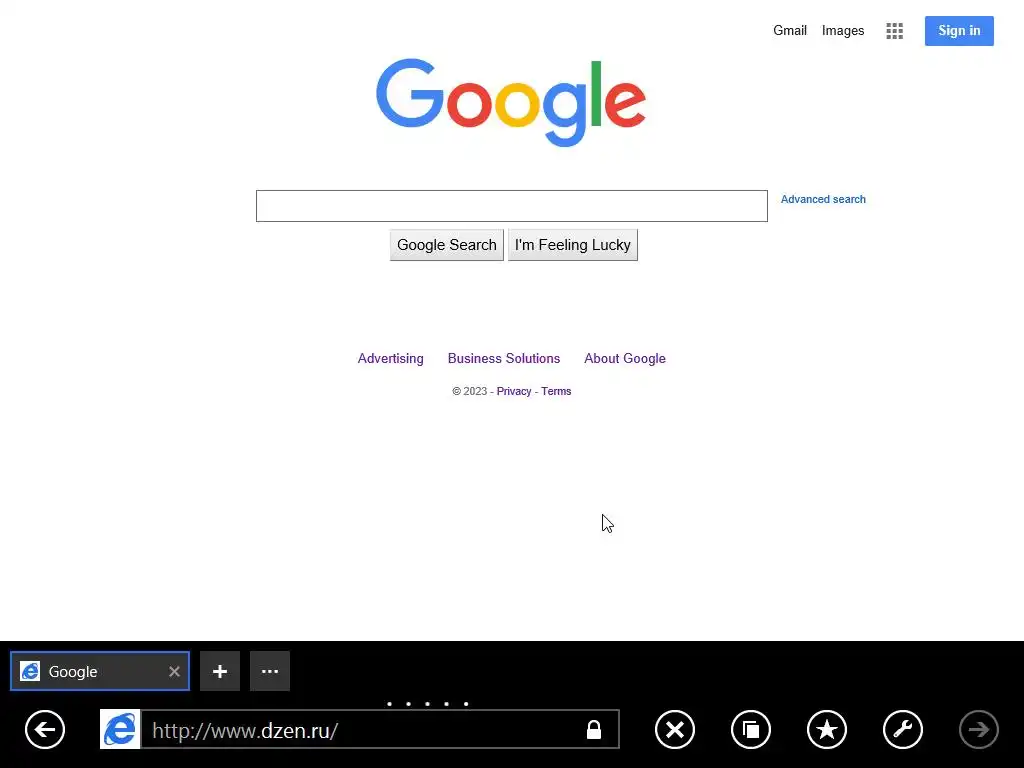This screenshot has width=1024, height=768.
Task: Click the IE favicon on Google tab
Action: 30,671
